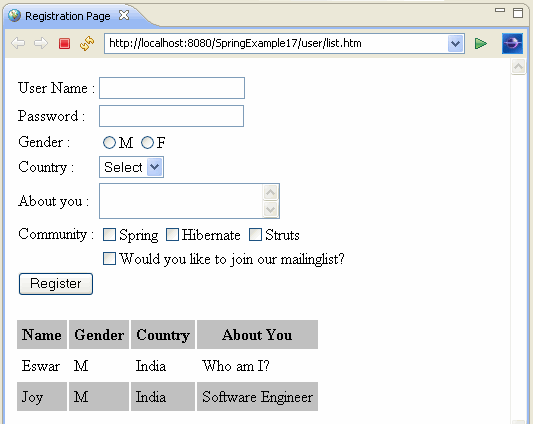The image size is (533, 424).
Task: Open the external web browser globe icon
Action: pos(512,44)
